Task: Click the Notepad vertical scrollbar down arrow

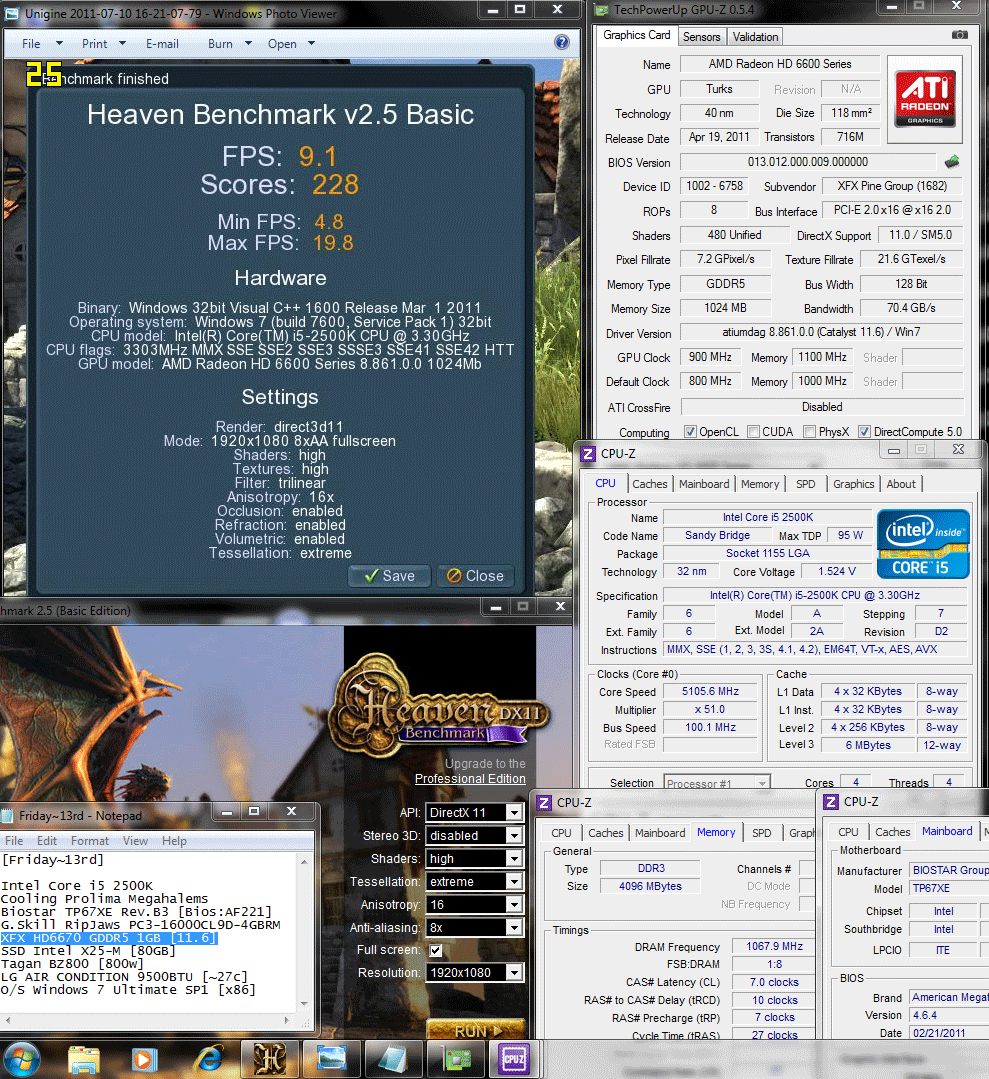Action: 304,1004
